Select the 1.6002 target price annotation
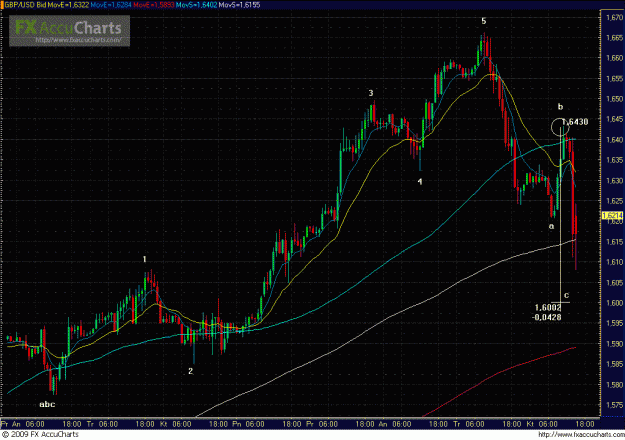Screen dimensions: 625x440 pos(548,308)
